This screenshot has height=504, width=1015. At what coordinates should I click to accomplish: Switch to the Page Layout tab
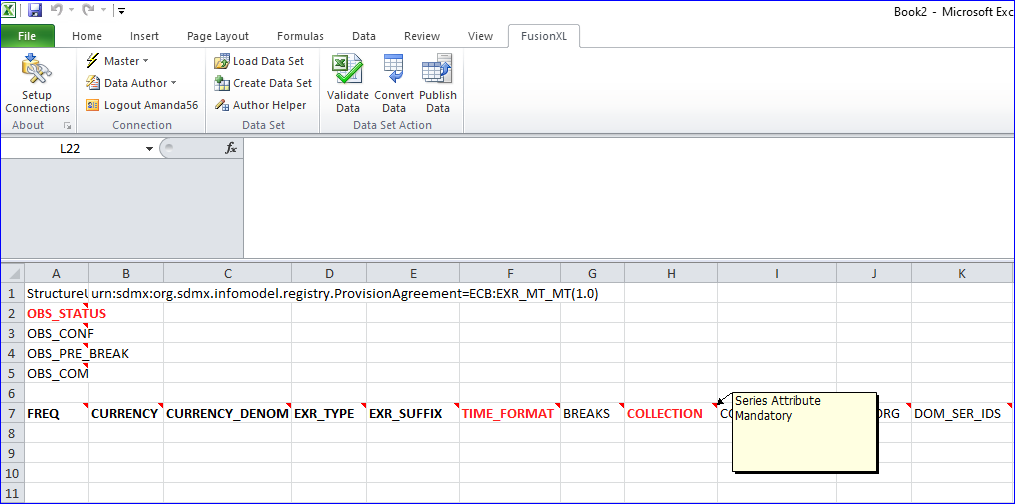point(218,36)
